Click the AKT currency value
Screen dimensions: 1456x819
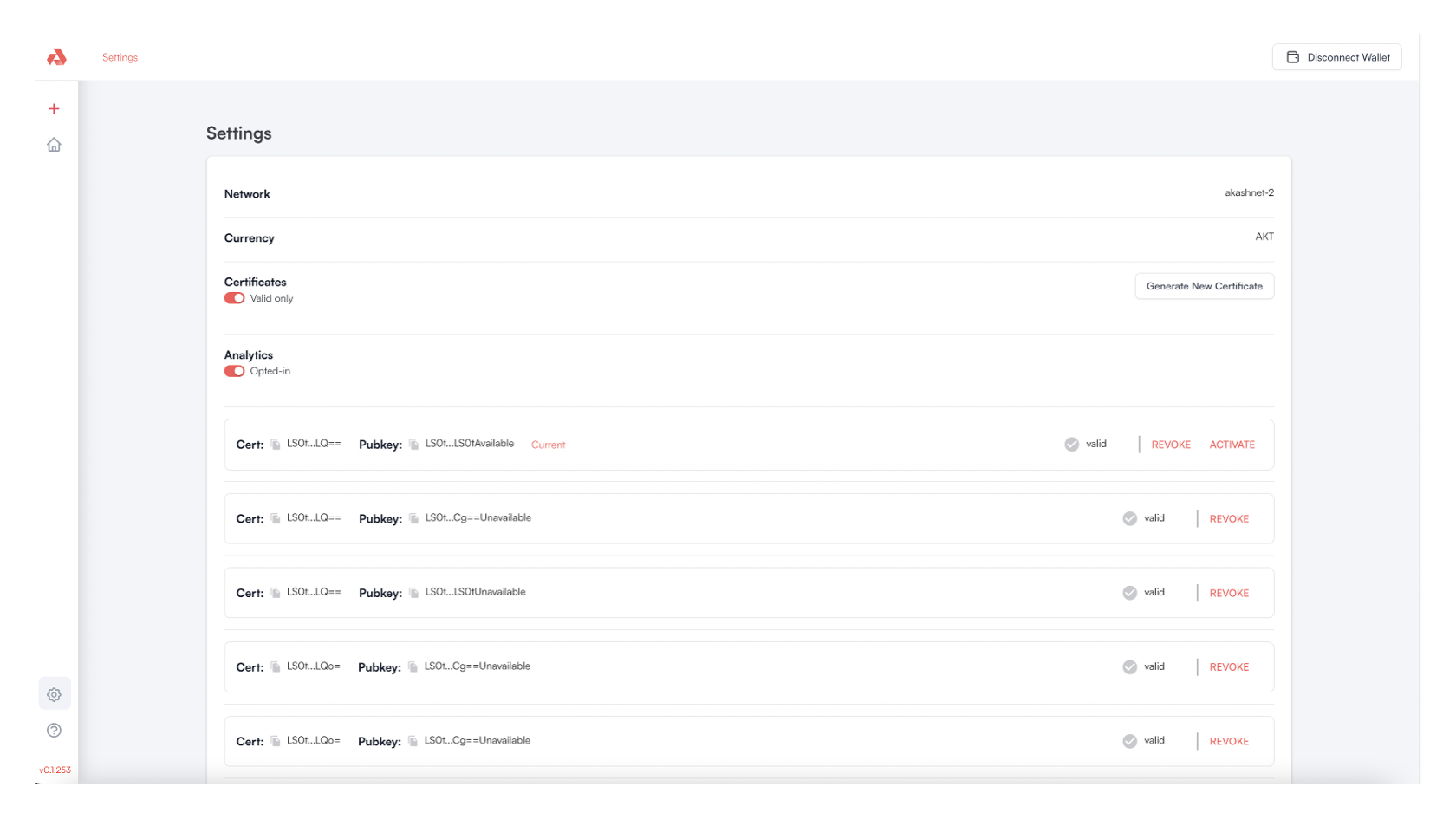pyautogui.click(x=1264, y=237)
